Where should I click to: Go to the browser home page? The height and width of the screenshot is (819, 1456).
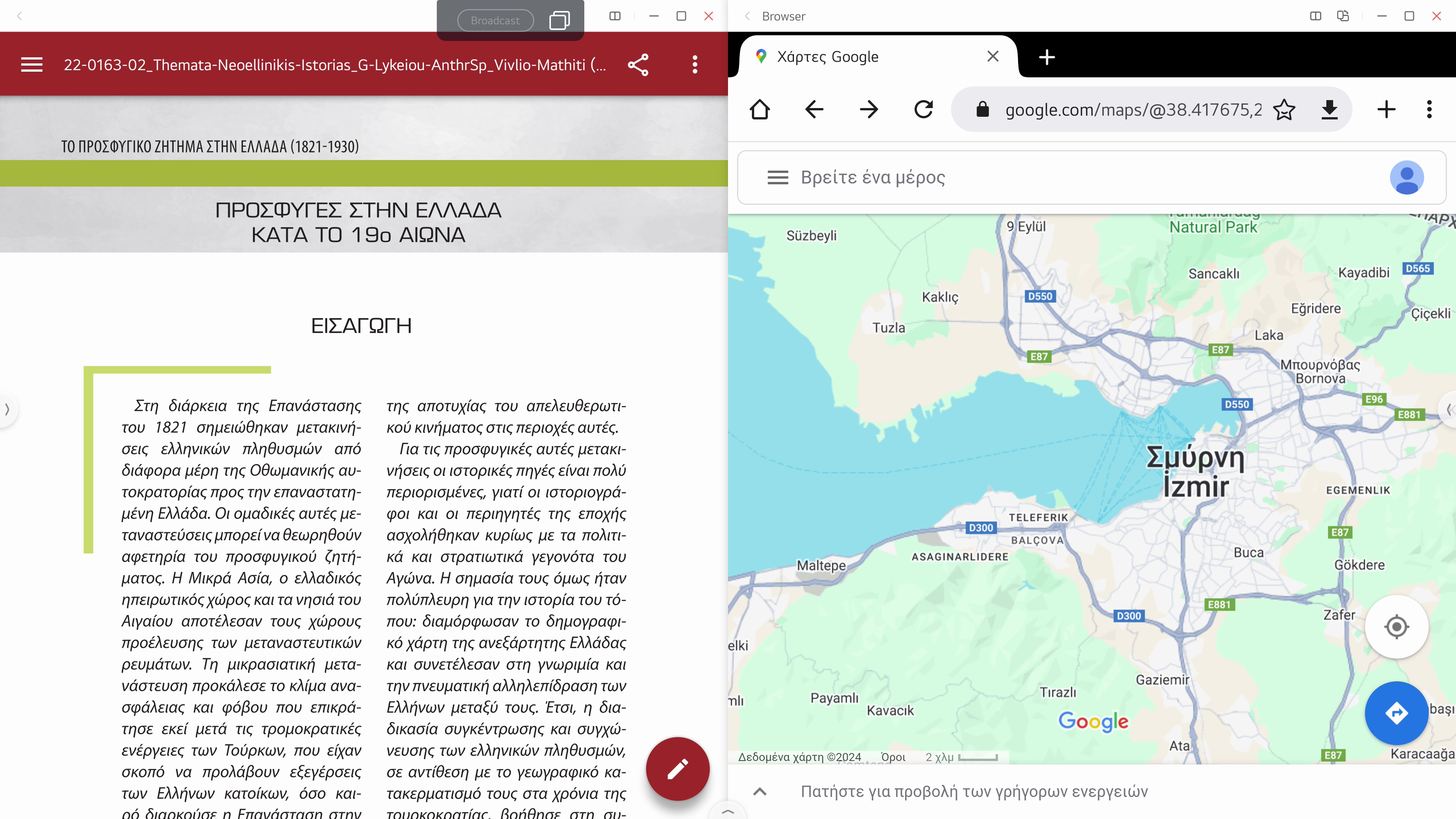[x=759, y=109]
